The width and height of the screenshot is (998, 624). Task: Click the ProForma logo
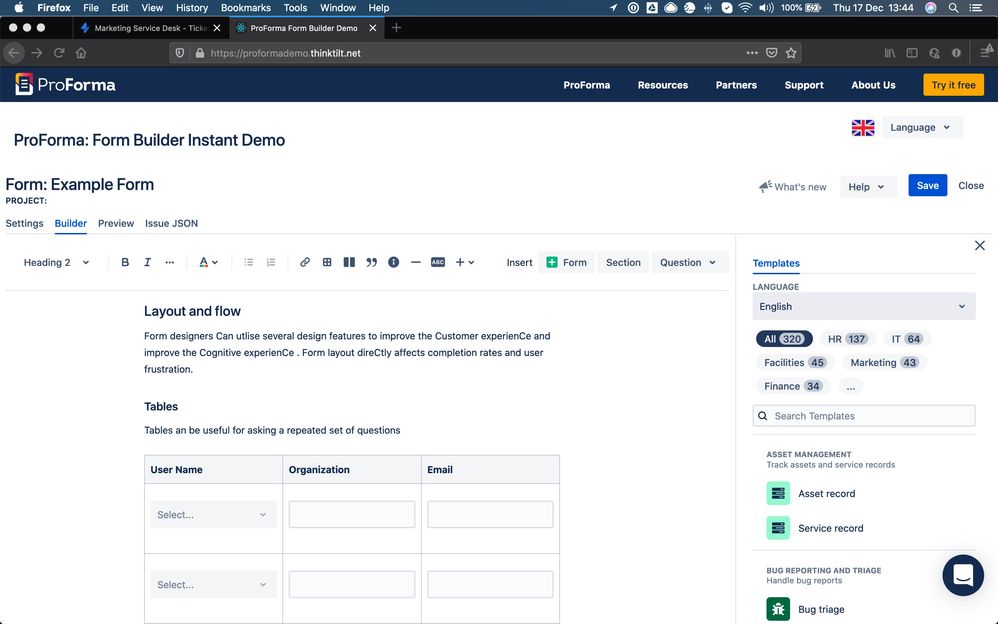coord(65,84)
